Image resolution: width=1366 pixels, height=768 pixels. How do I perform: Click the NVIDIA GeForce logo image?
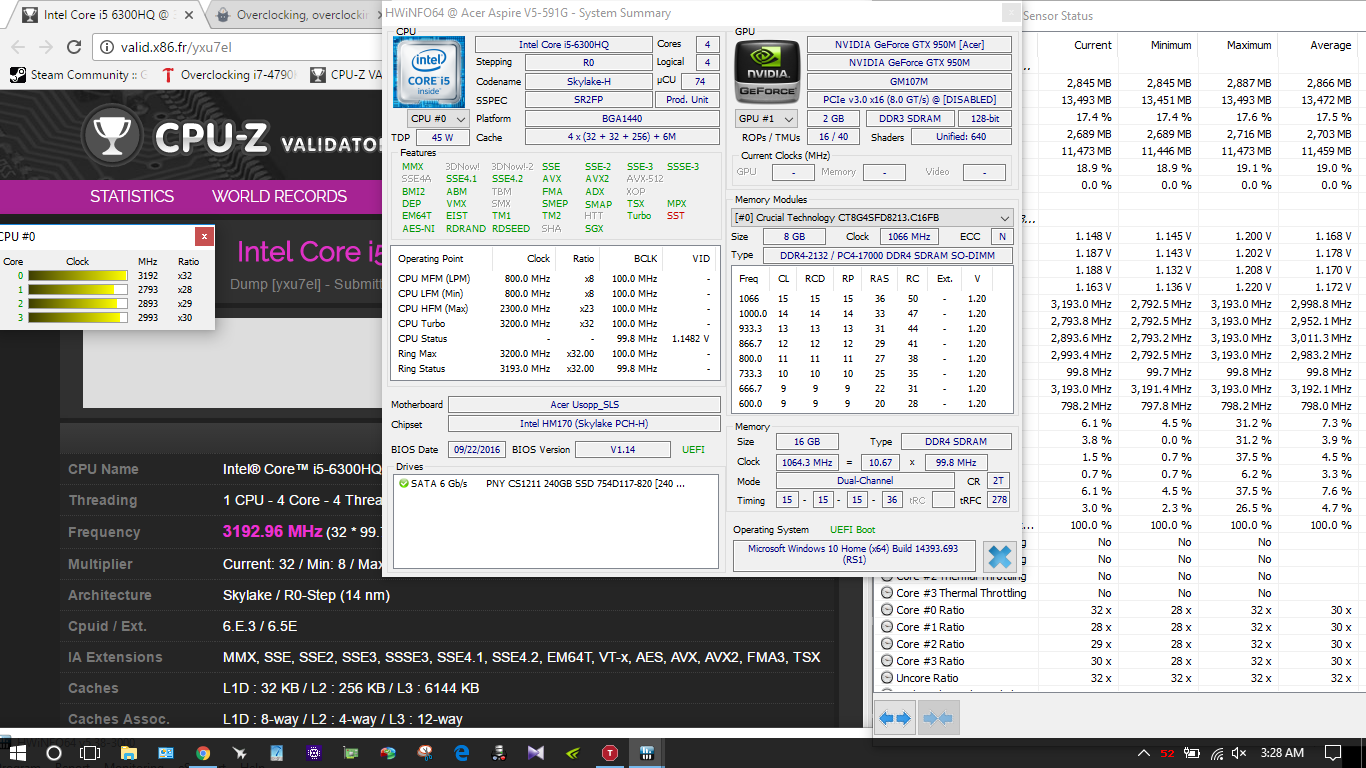click(767, 73)
